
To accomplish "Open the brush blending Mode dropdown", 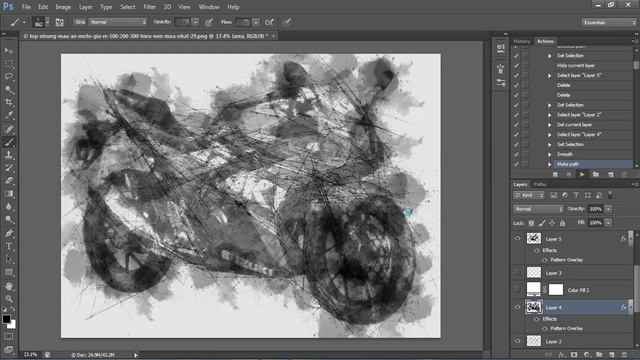I will click(118, 22).
